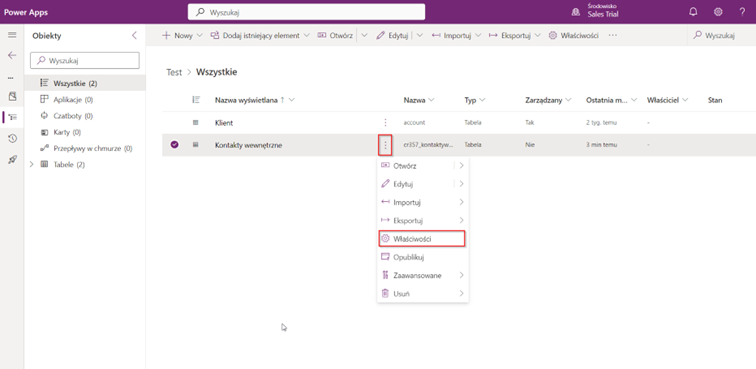Choose Zaawansowane in the context menu
756x369 pixels.
tap(423, 275)
